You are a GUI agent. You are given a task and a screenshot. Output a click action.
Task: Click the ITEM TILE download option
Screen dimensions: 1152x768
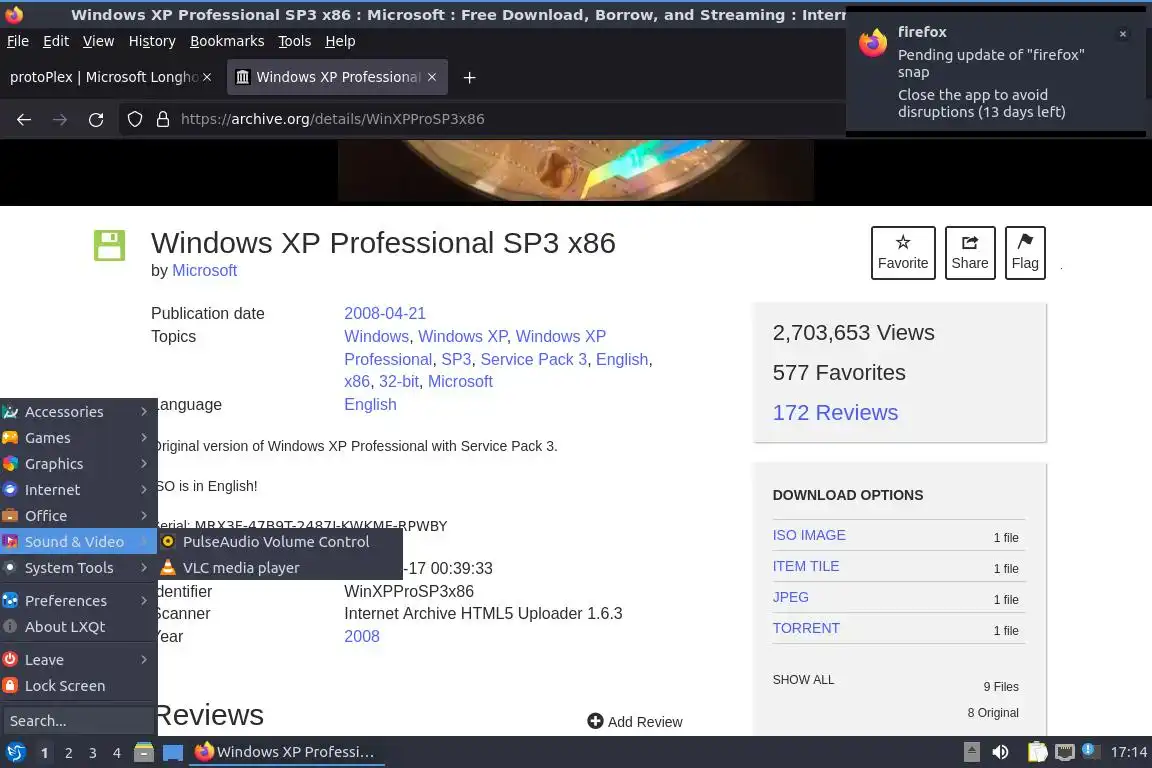(x=805, y=566)
